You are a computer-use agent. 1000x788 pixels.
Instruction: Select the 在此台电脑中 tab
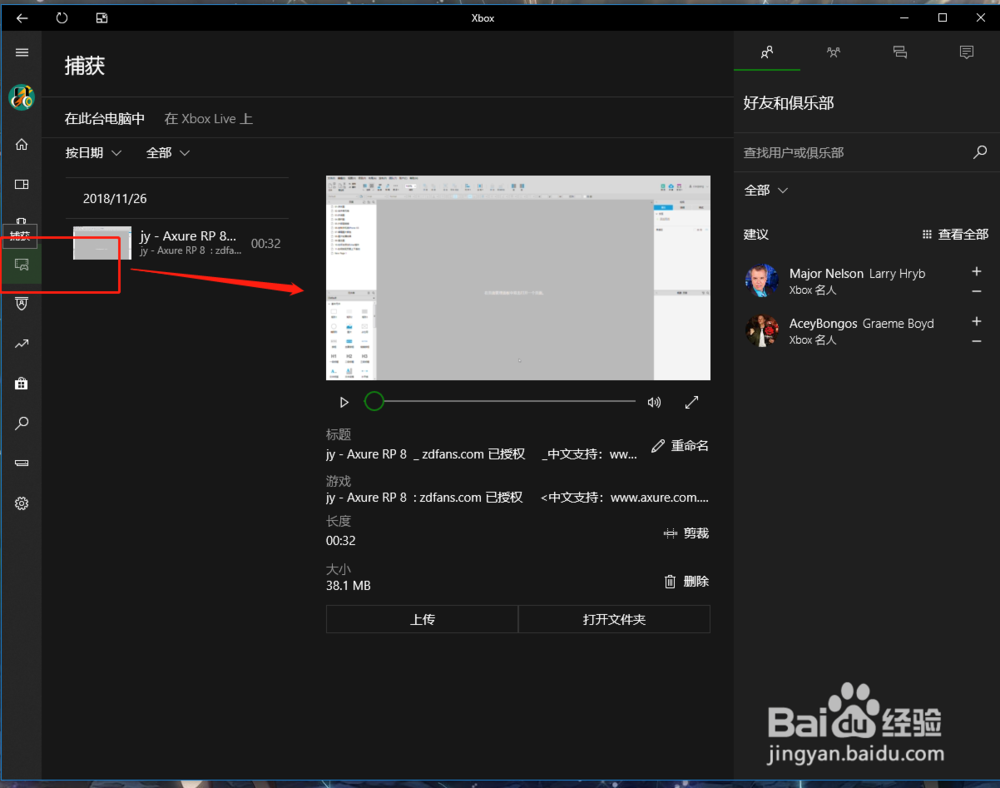coord(105,119)
